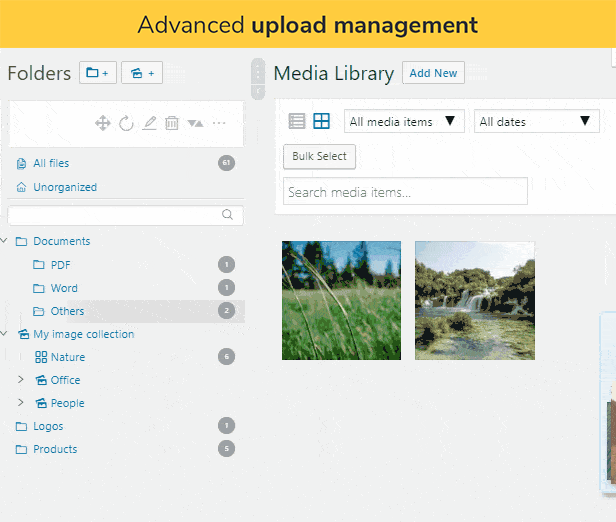Switch media library to list view
616x522 pixels.
(297, 121)
